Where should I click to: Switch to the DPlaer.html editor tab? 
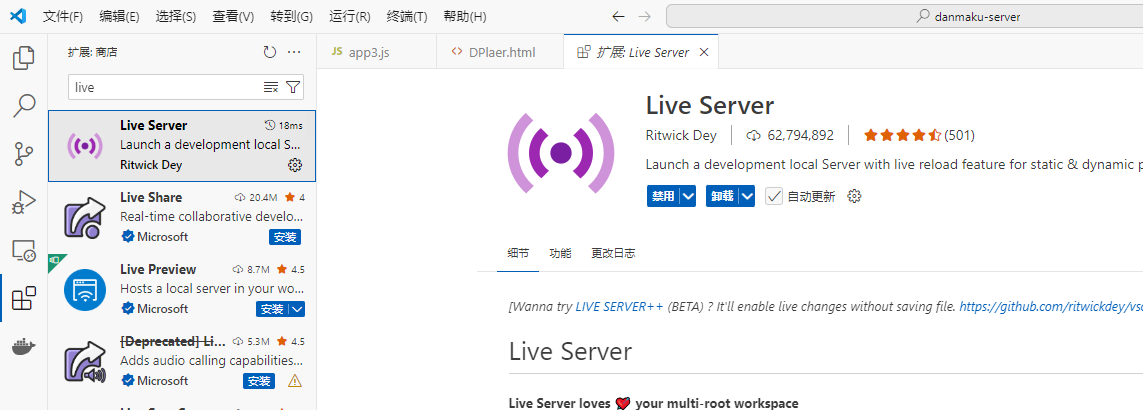pos(500,53)
